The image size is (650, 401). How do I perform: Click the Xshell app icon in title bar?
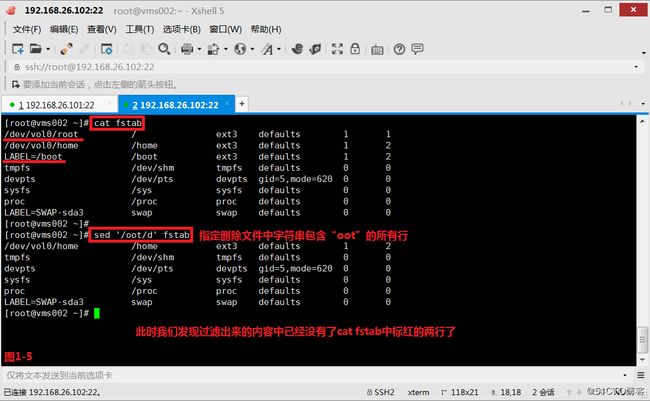pos(11,10)
